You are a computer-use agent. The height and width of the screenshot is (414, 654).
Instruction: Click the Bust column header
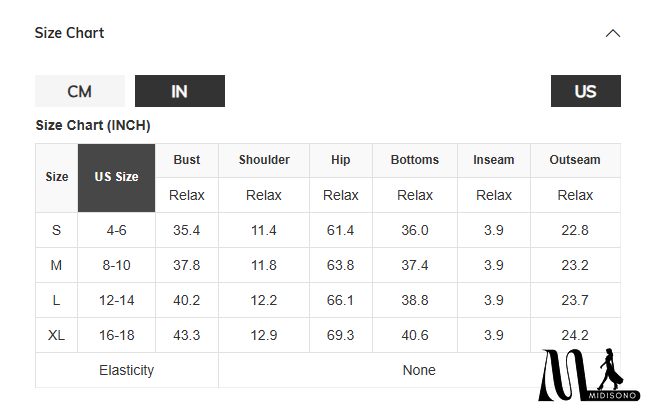(187, 160)
